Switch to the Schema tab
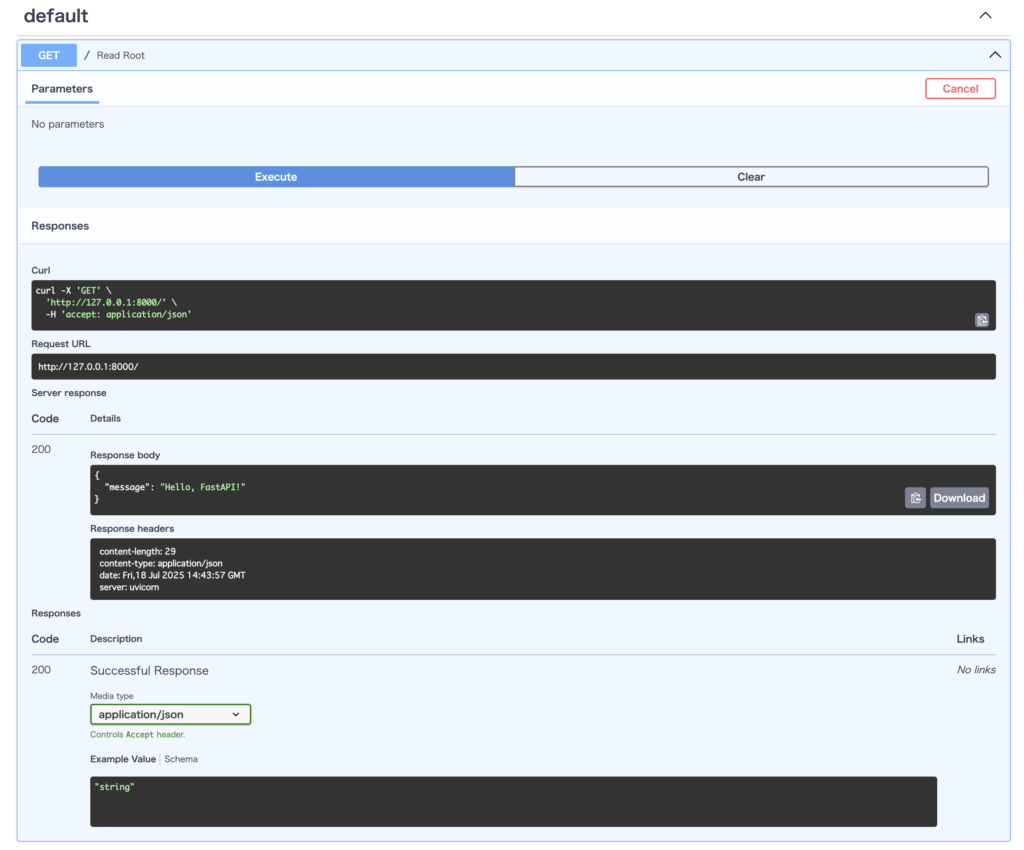Viewport: 1024px width, 850px height. tap(181, 759)
